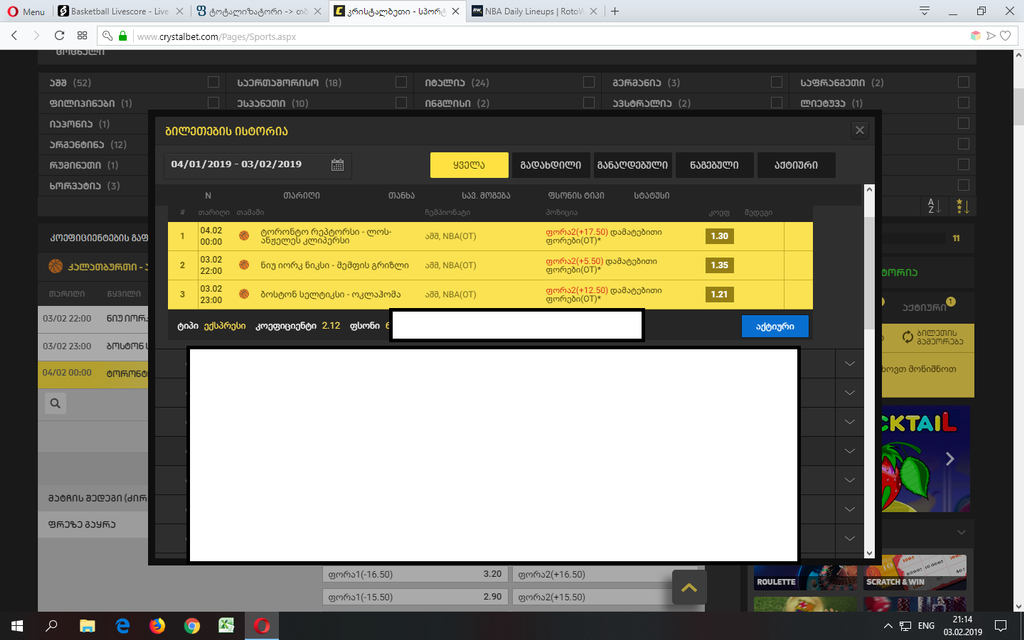Viewport: 1024px width, 640px height.
Task: Open the Opera Menu button
Action: click(25, 11)
